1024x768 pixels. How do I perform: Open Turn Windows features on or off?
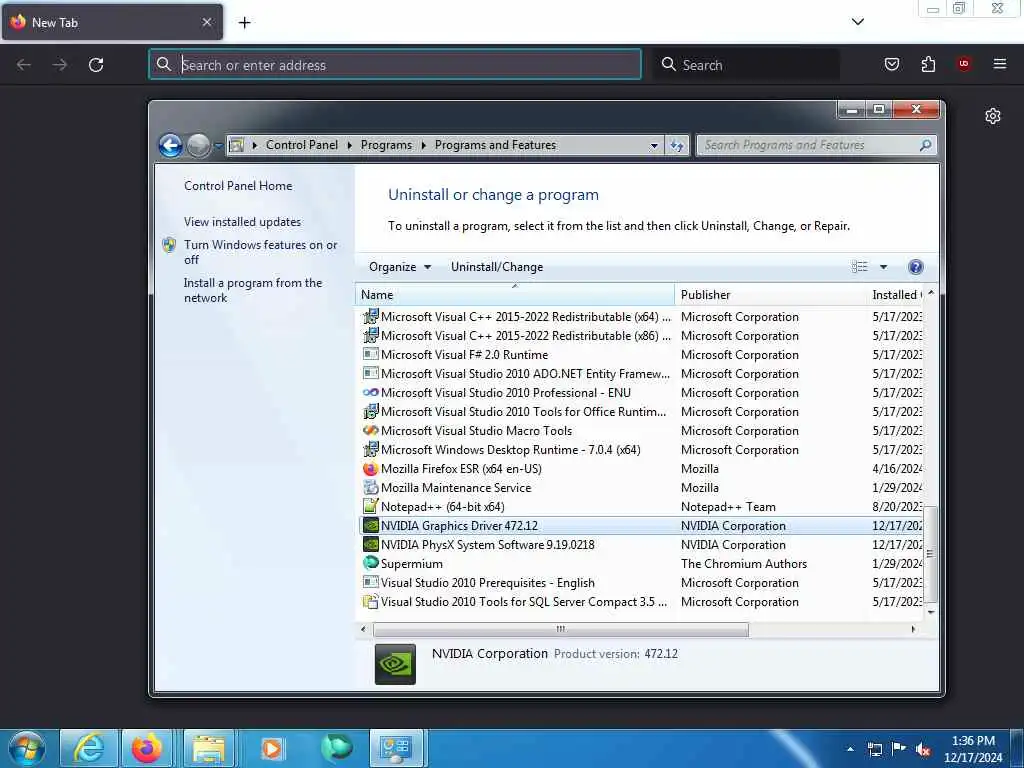click(x=260, y=252)
